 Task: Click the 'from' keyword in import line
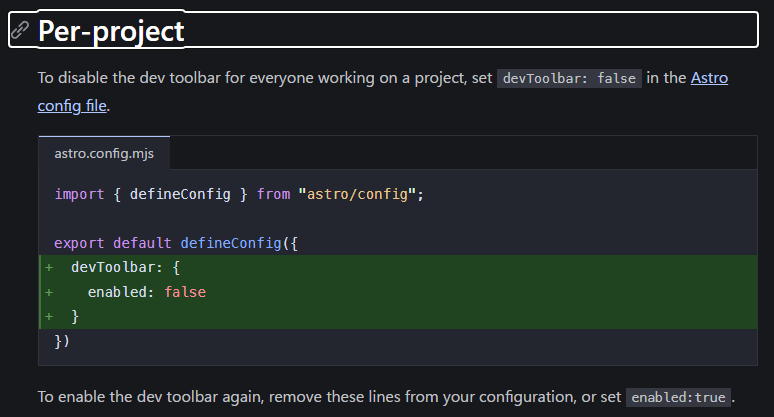click(273, 194)
